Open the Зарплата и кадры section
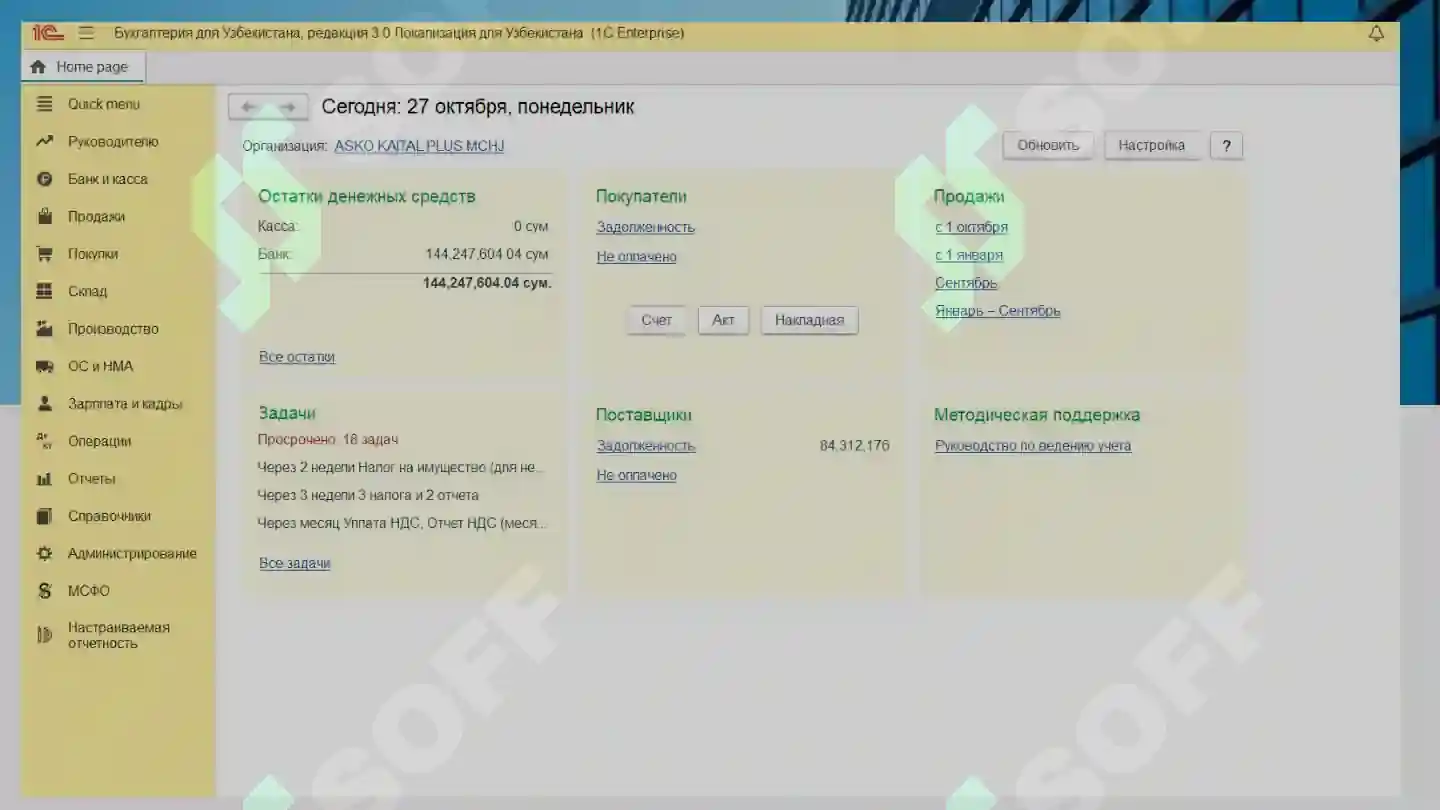The image size is (1440, 810). tap(125, 404)
